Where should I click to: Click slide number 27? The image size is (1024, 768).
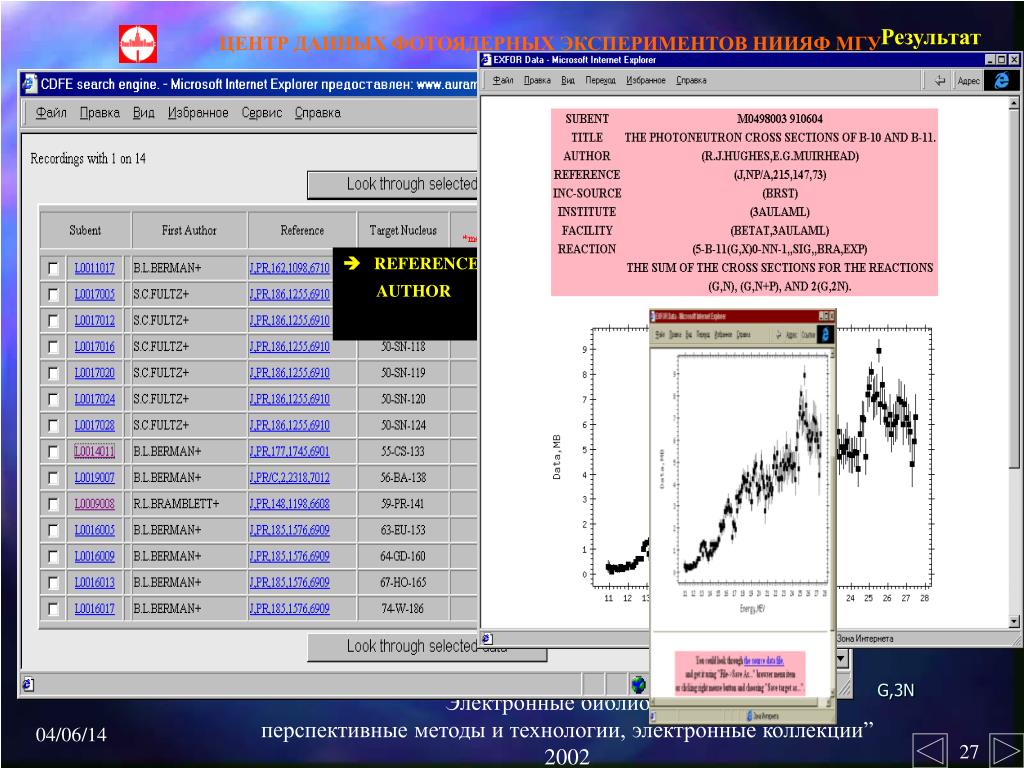968,751
